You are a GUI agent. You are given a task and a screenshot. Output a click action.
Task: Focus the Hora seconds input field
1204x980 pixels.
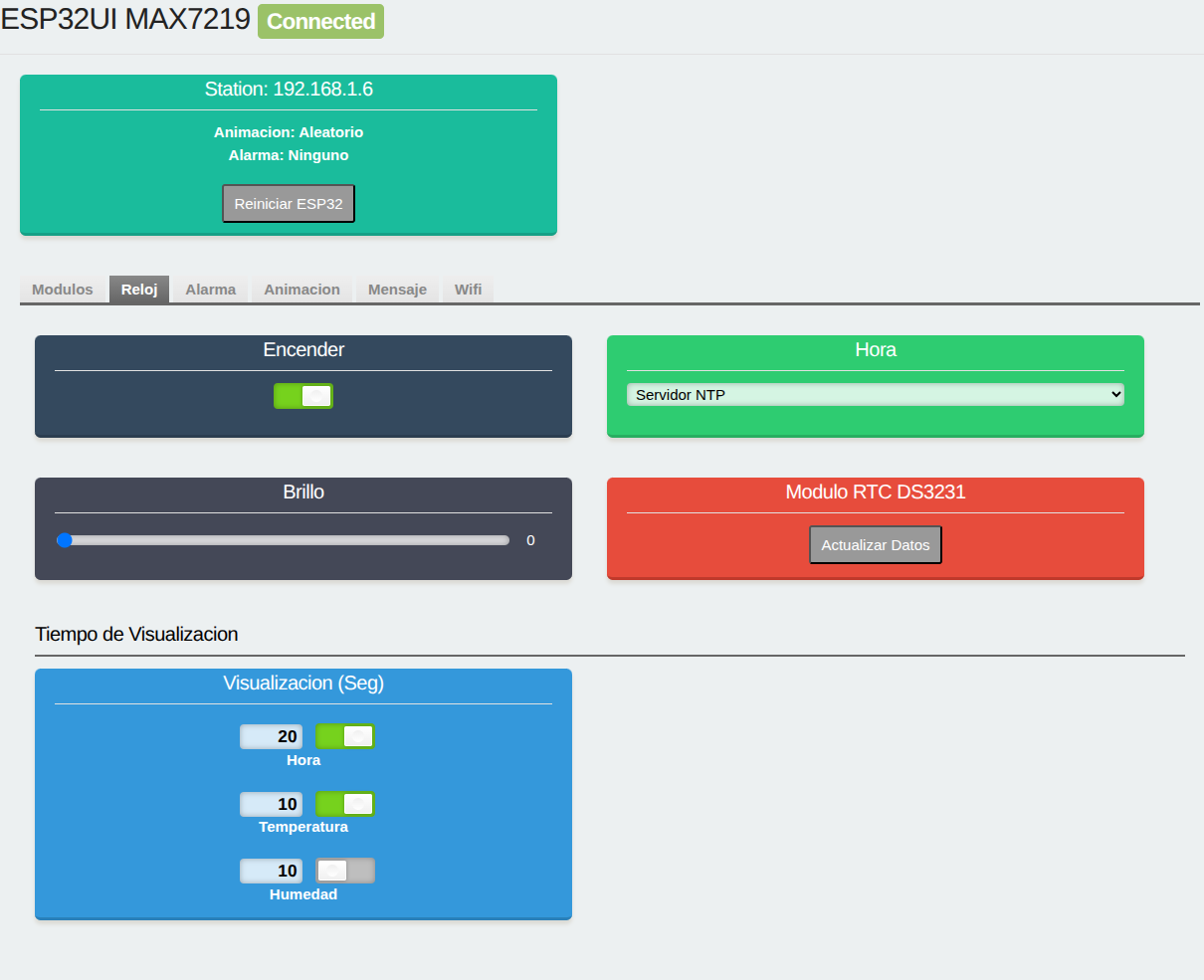[271, 736]
